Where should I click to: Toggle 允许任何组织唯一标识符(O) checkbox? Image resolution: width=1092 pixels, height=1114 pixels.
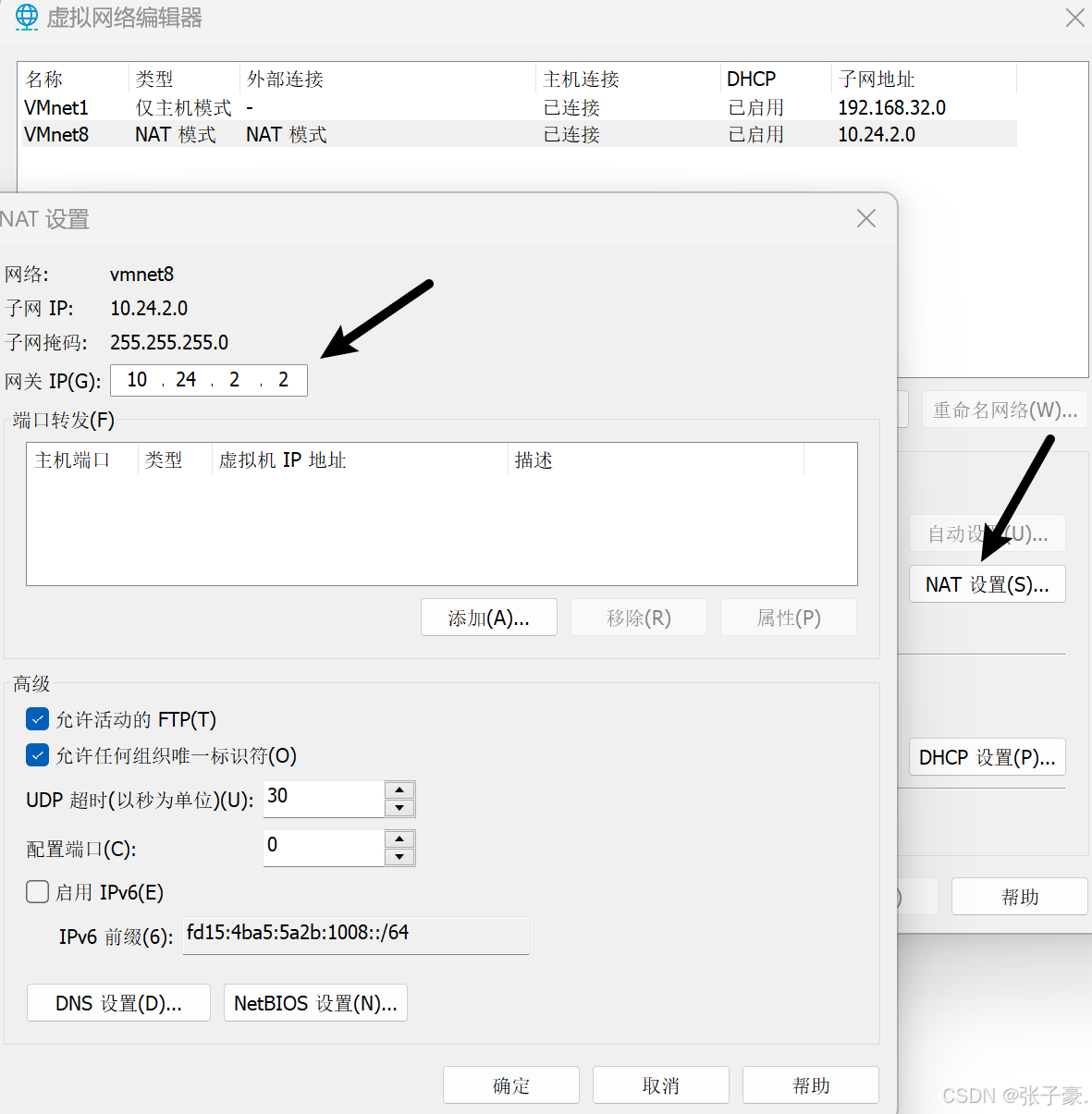pos(37,755)
